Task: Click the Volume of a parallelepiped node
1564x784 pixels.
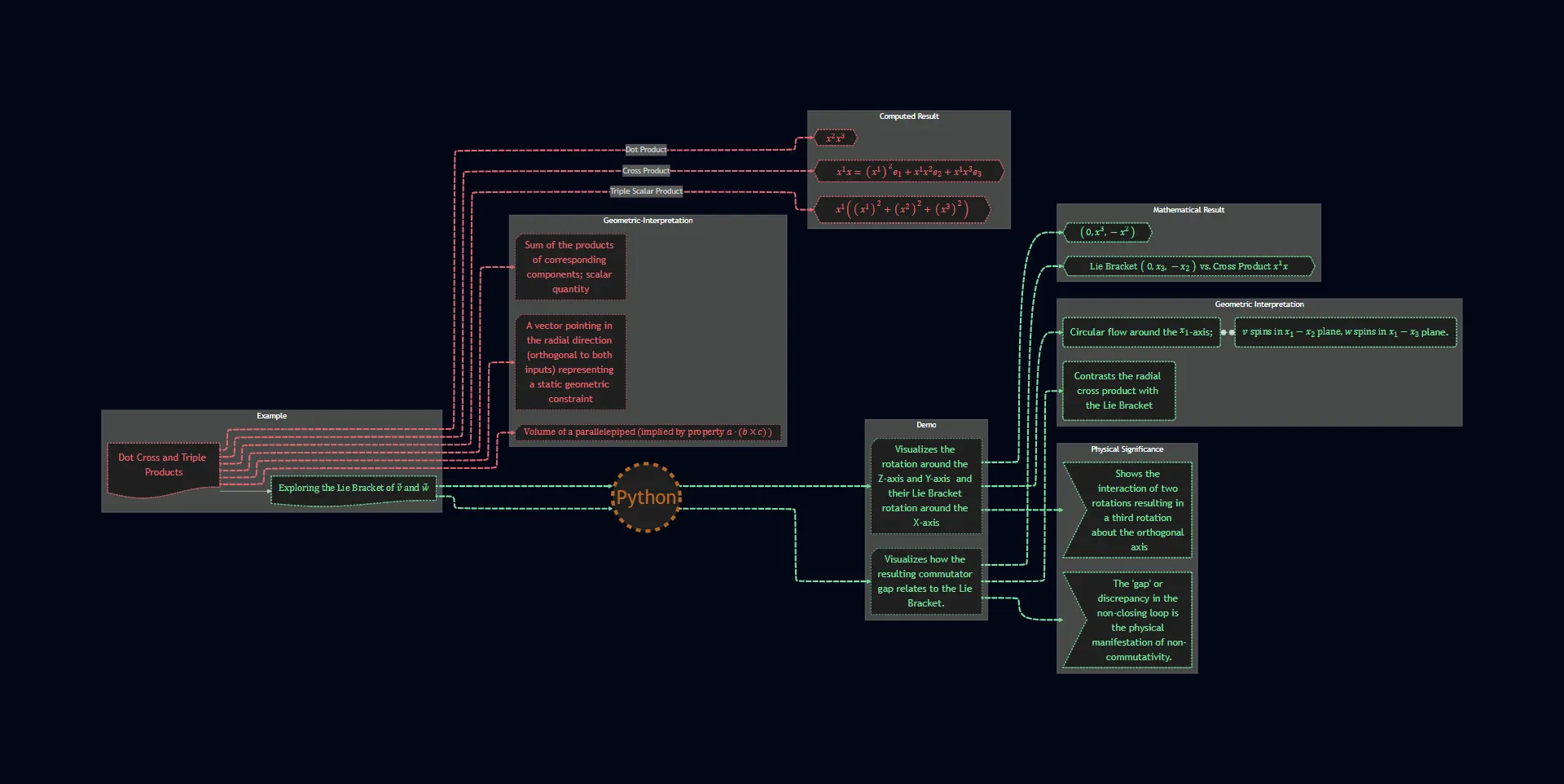Action: coord(648,432)
